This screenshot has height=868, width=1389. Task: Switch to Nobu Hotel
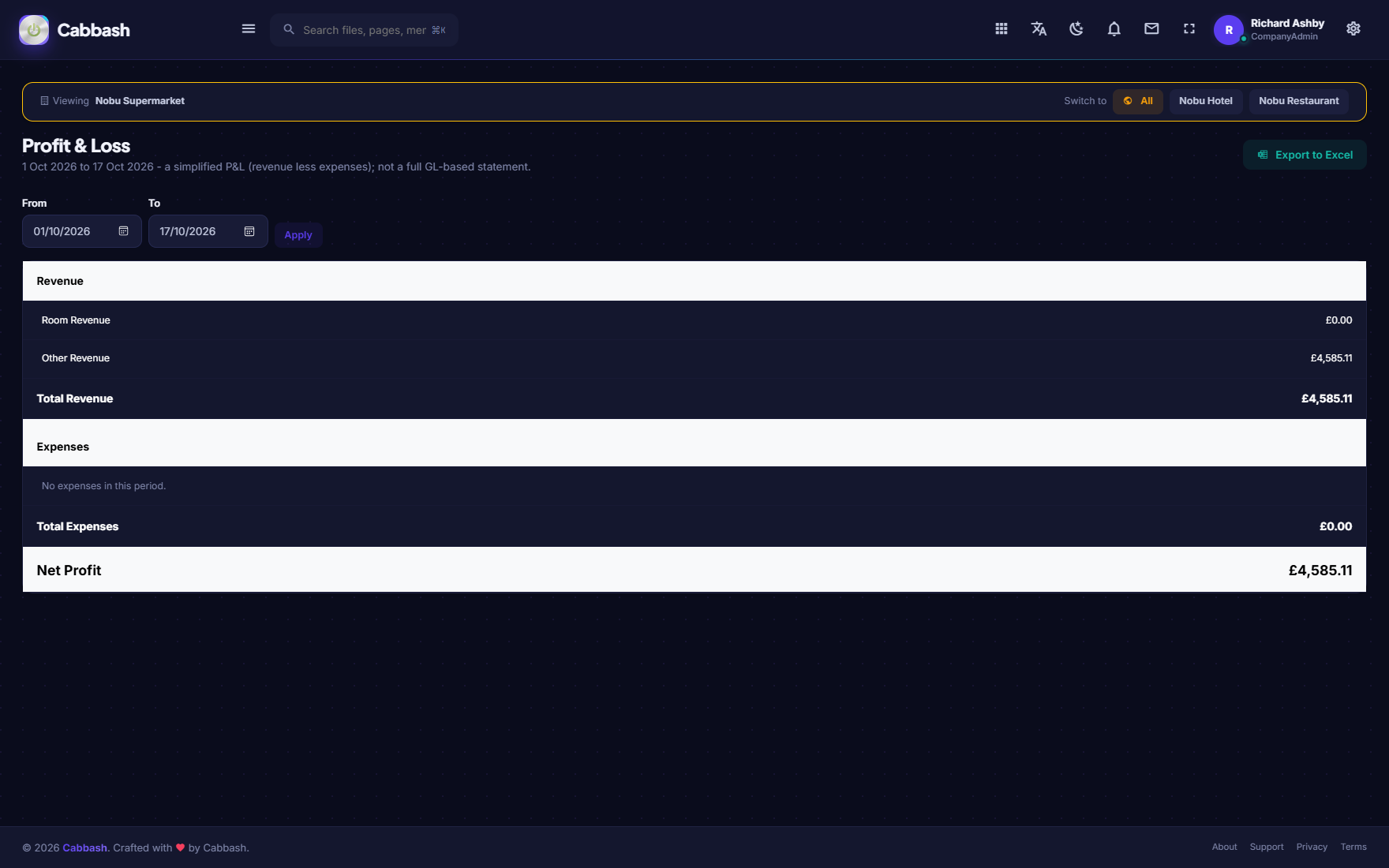[x=1206, y=101]
